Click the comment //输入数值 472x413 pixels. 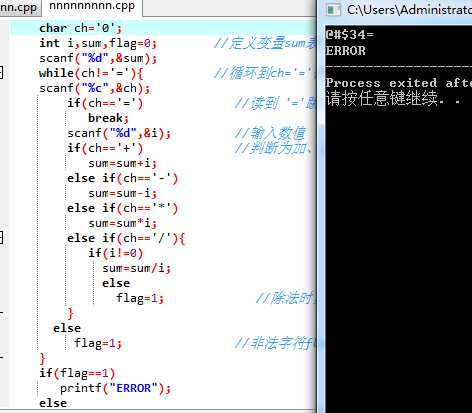click(270, 133)
